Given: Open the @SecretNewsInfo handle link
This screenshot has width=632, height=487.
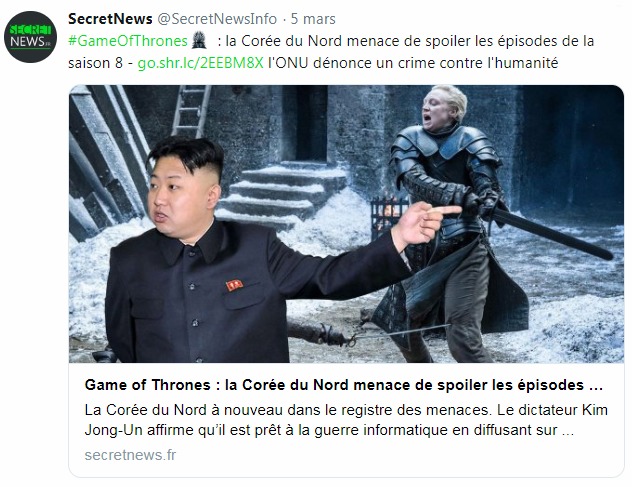Looking at the screenshot, I should coord(217,19).
